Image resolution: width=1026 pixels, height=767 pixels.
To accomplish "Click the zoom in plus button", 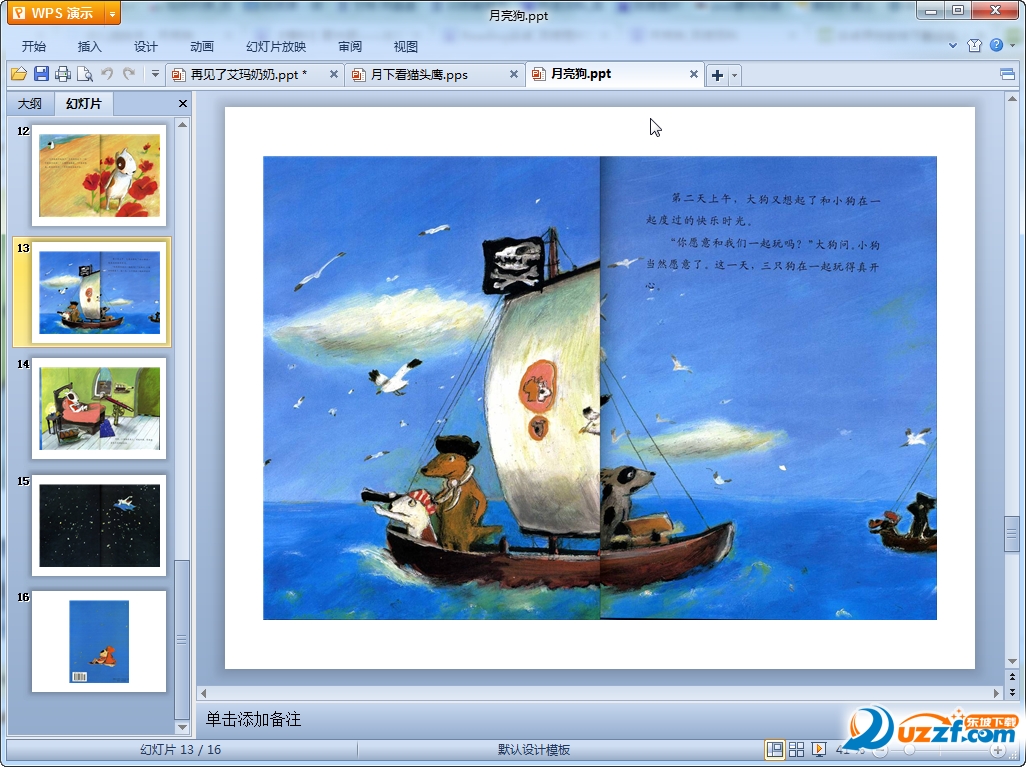I will coord(997,750).
